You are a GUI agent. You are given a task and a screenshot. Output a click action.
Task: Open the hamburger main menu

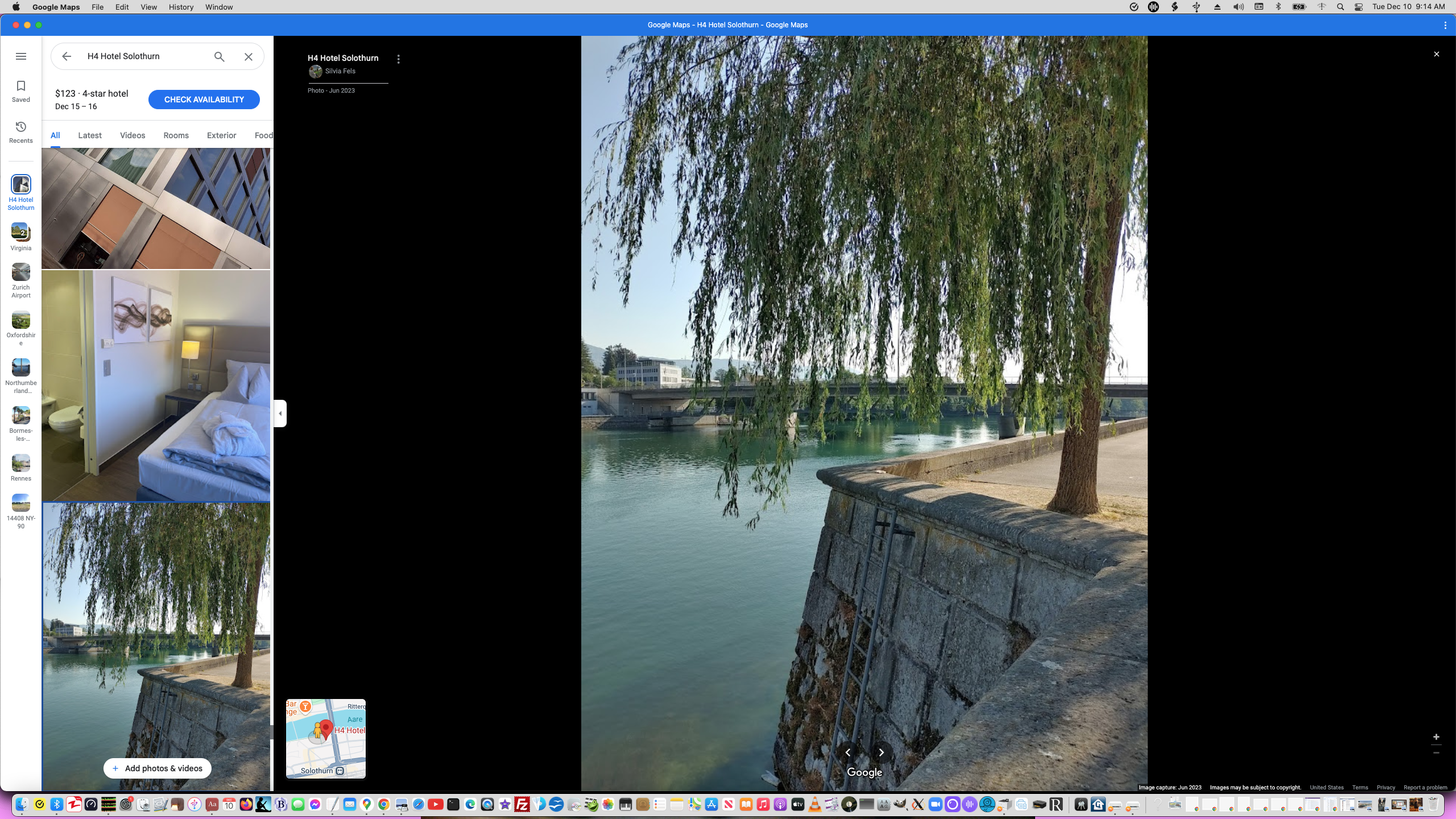tap(21, 56)
